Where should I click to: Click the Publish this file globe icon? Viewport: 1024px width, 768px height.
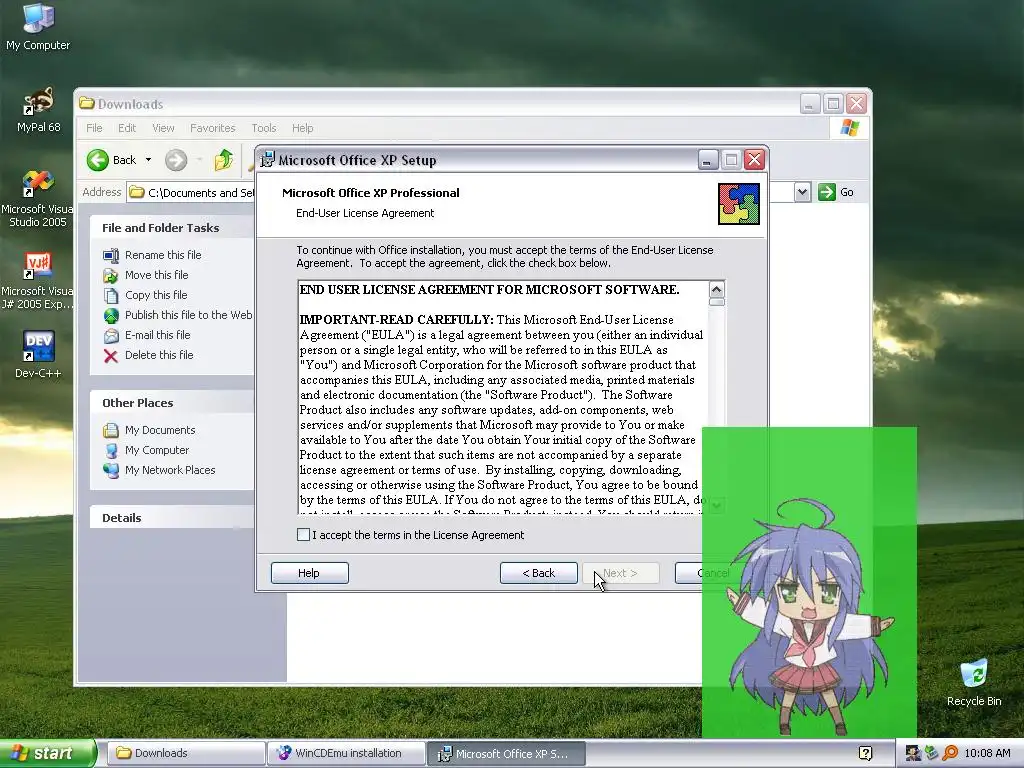111,315
